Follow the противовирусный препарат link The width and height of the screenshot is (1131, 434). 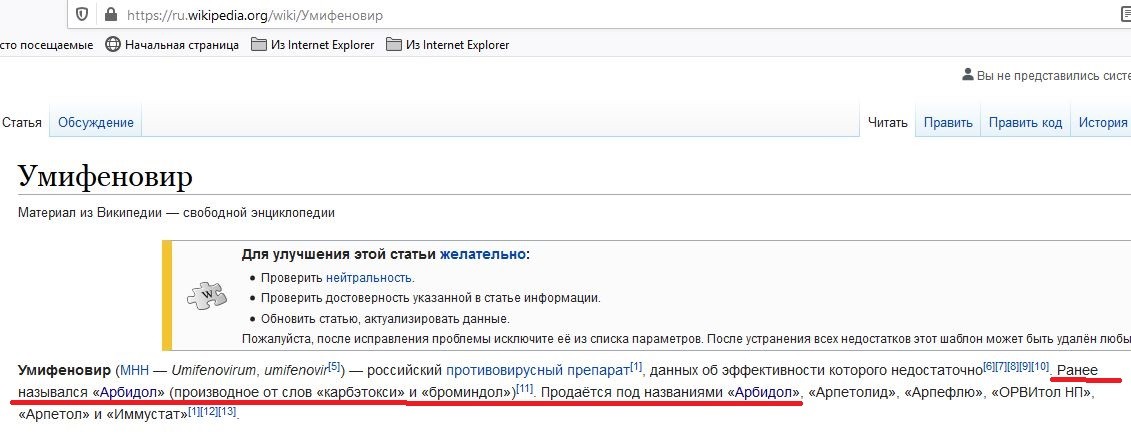pos(537,371)
